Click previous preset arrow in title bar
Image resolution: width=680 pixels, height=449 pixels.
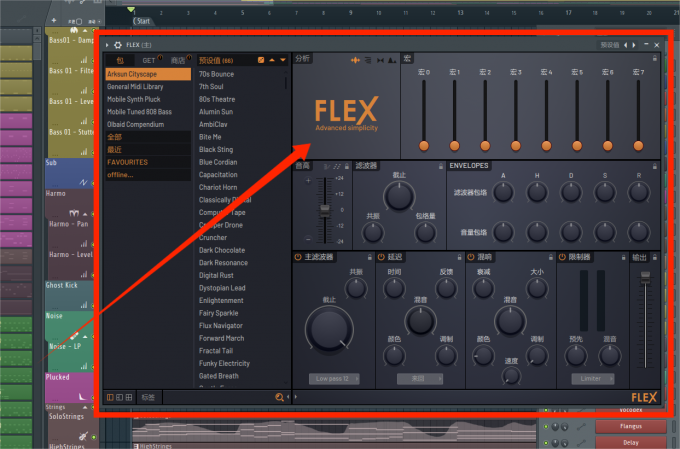coord(625,45)
